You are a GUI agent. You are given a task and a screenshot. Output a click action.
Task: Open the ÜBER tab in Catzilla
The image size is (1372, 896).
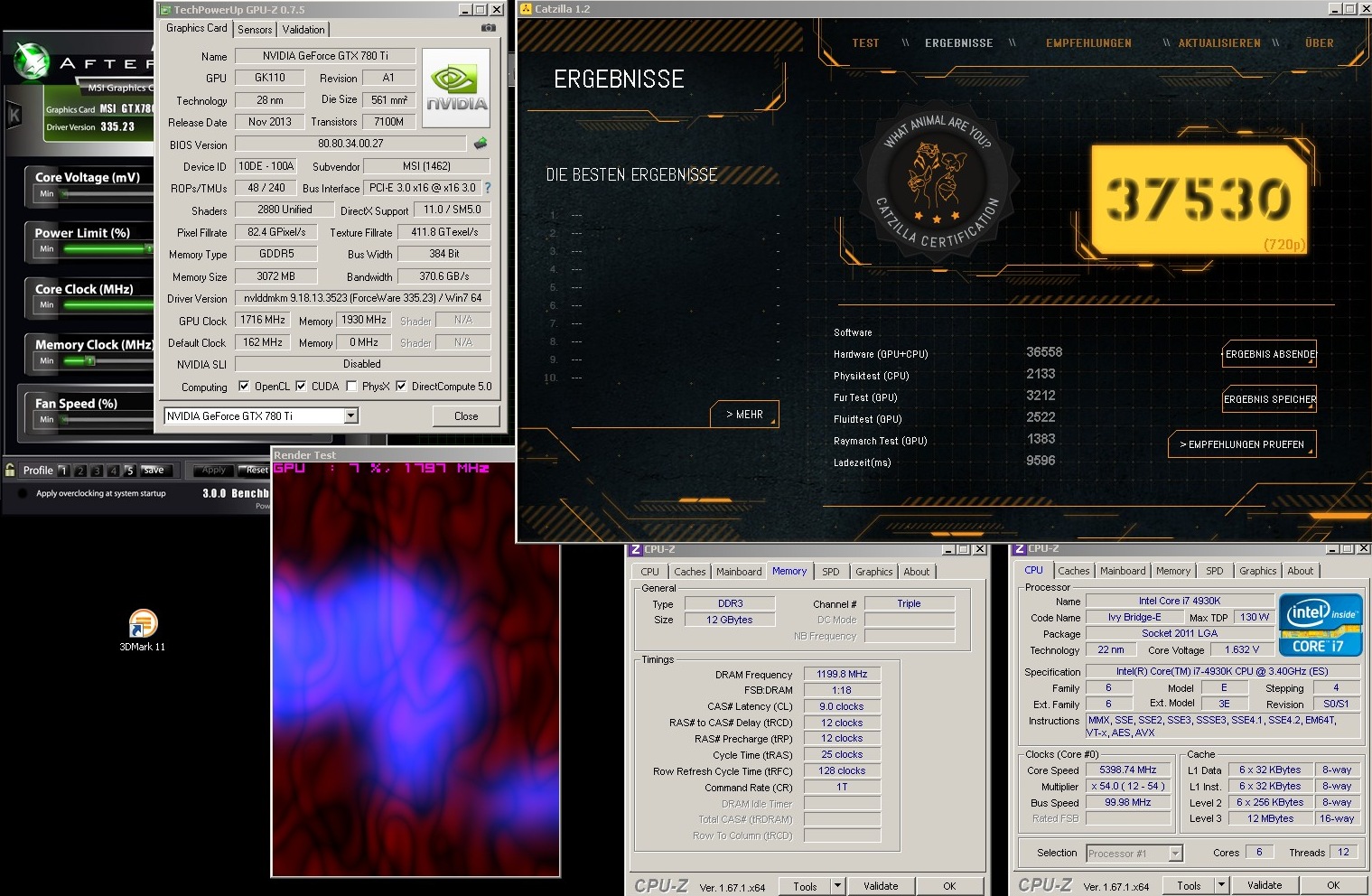coord(1320,42)
